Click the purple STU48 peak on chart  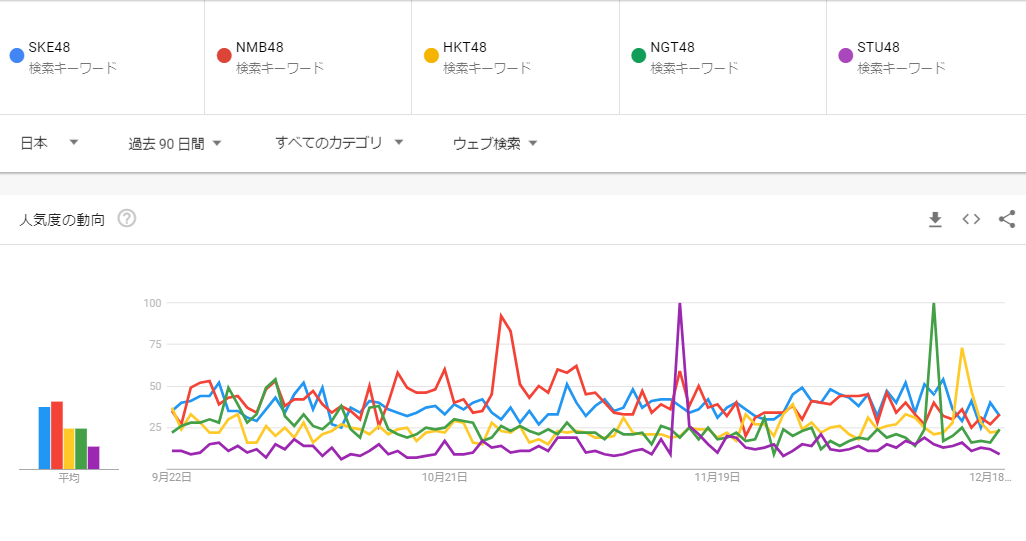pos(680,305)
